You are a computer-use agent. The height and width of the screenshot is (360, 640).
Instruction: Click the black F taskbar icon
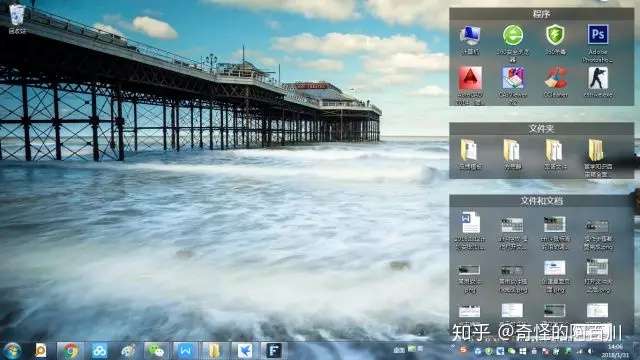pos(273,351)
